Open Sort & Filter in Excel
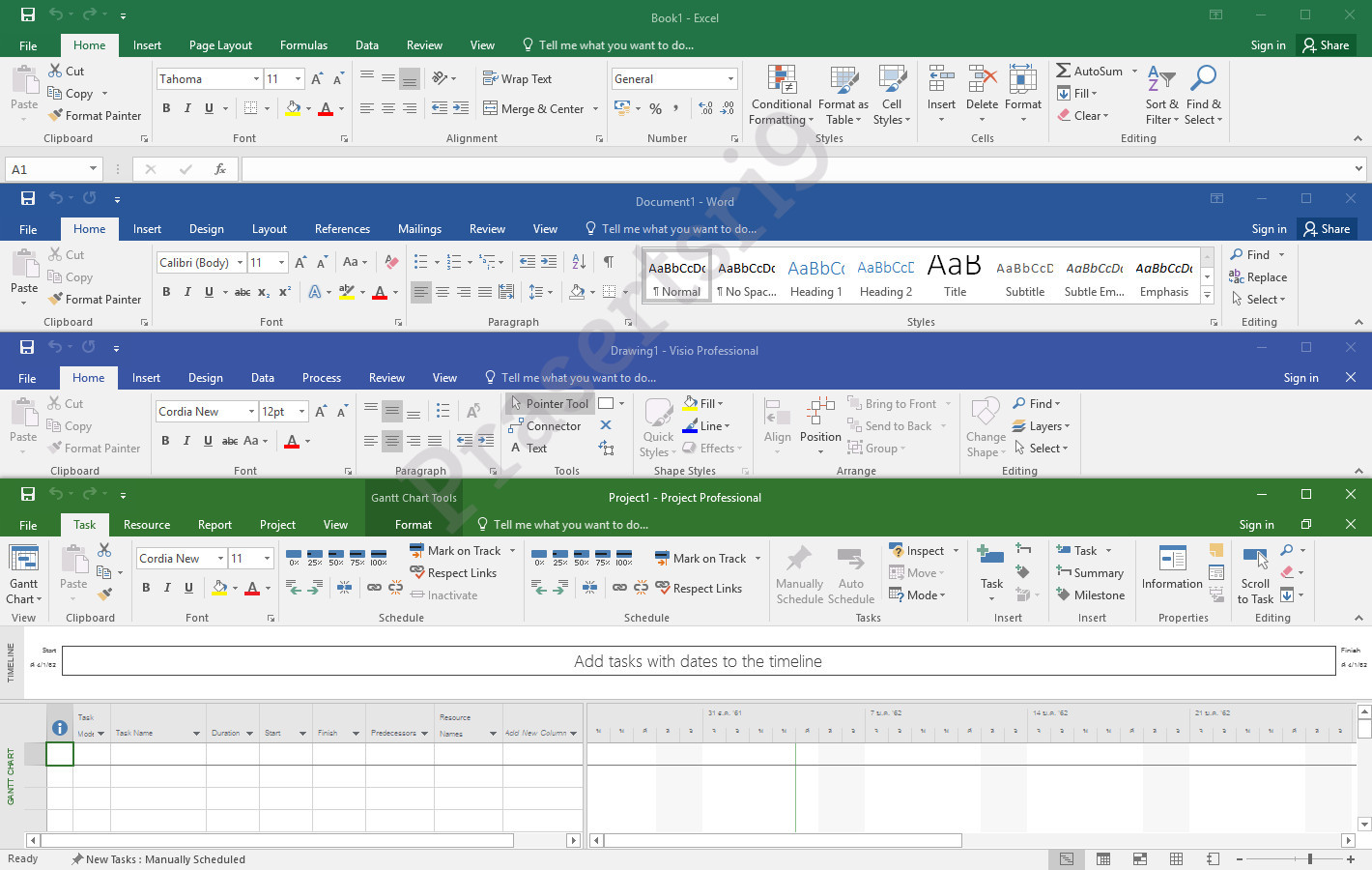This screenshot has height=870, width=1372. click(x=1162, y=95)
